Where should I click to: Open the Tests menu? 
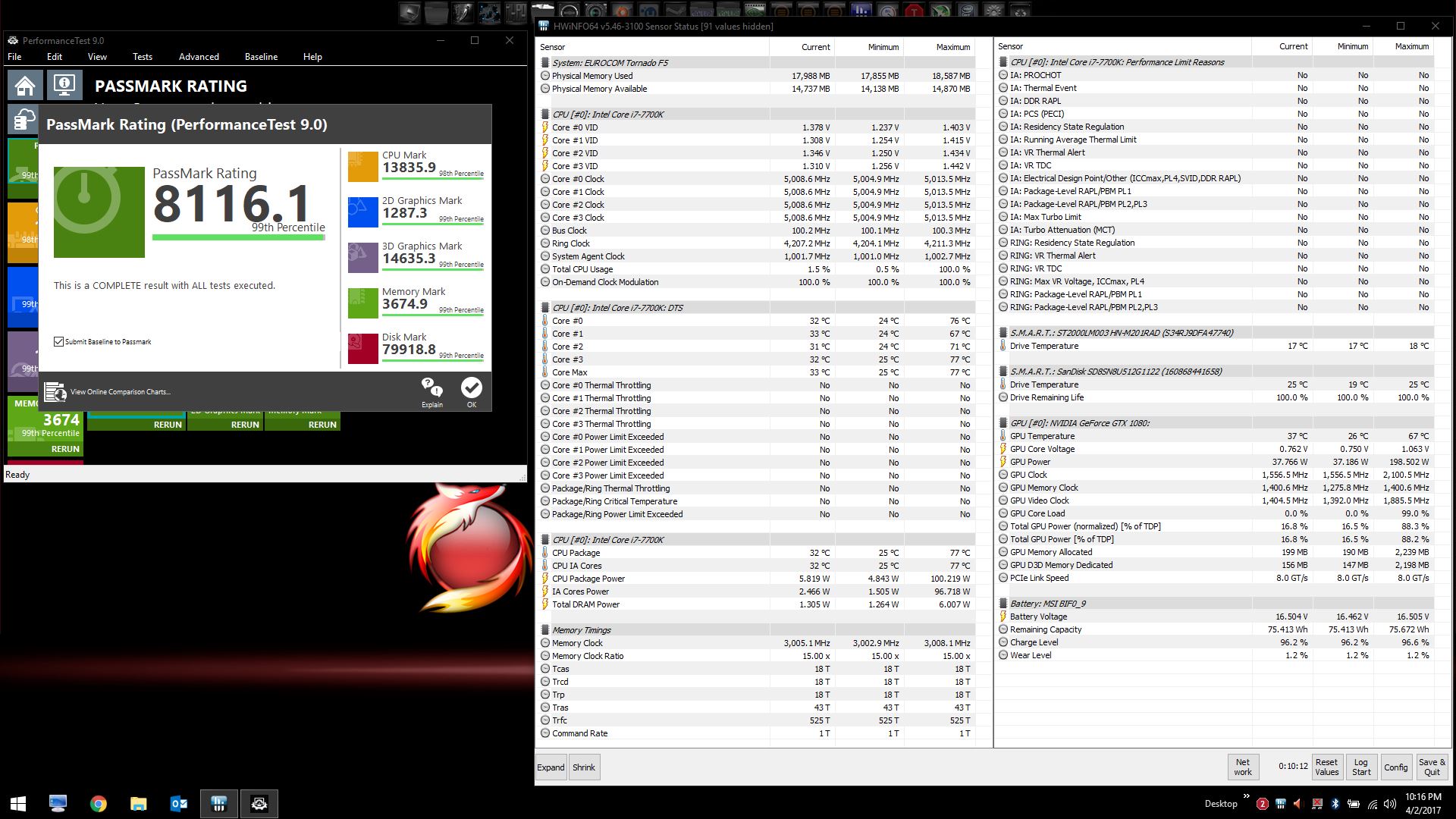143,57
